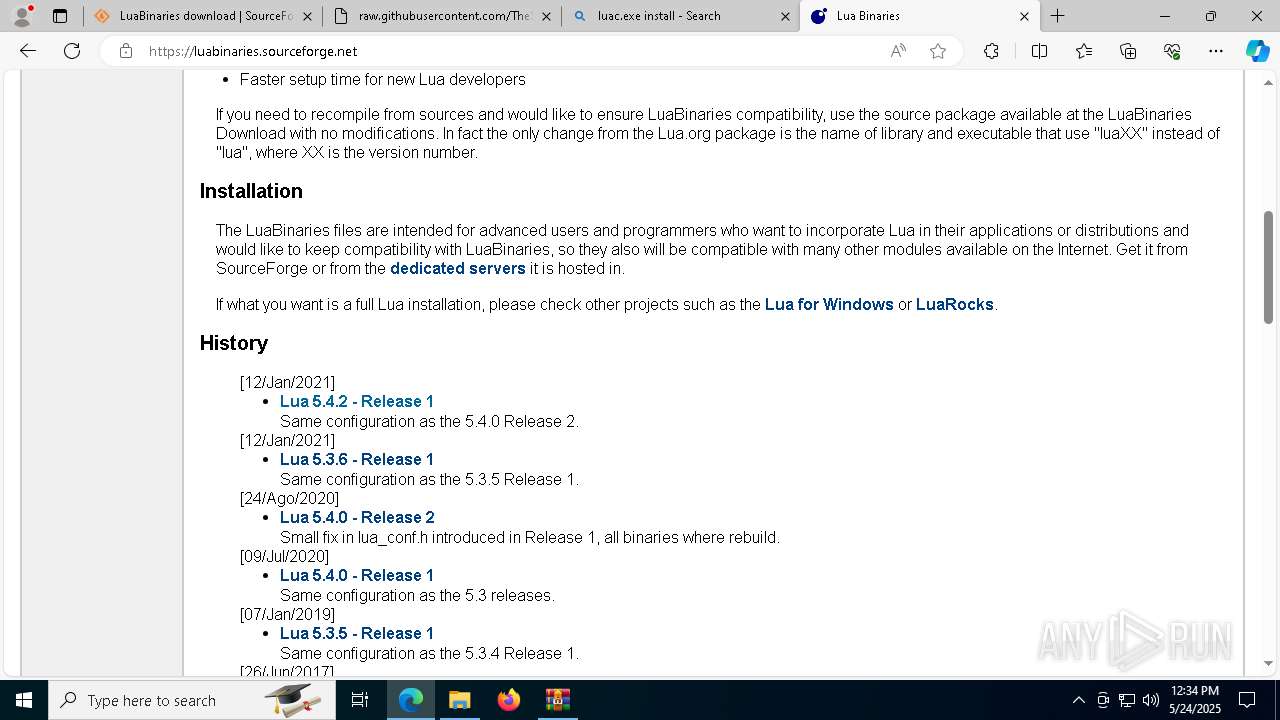Open the Extensions puzzle icon
This screenshot has width=1280, height=720.
tap(991, 51)
